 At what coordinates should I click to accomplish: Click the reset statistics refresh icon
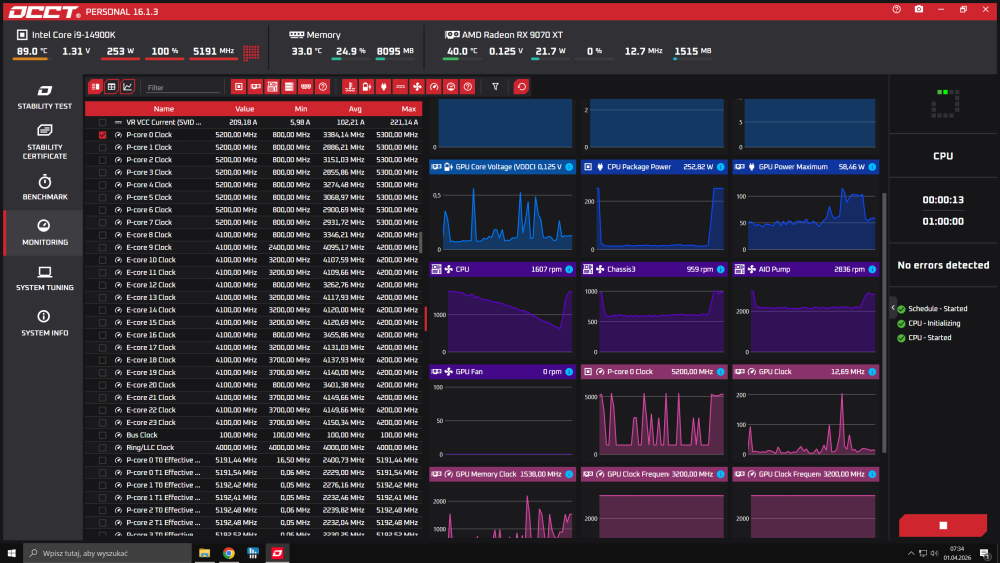click(521, 87)
